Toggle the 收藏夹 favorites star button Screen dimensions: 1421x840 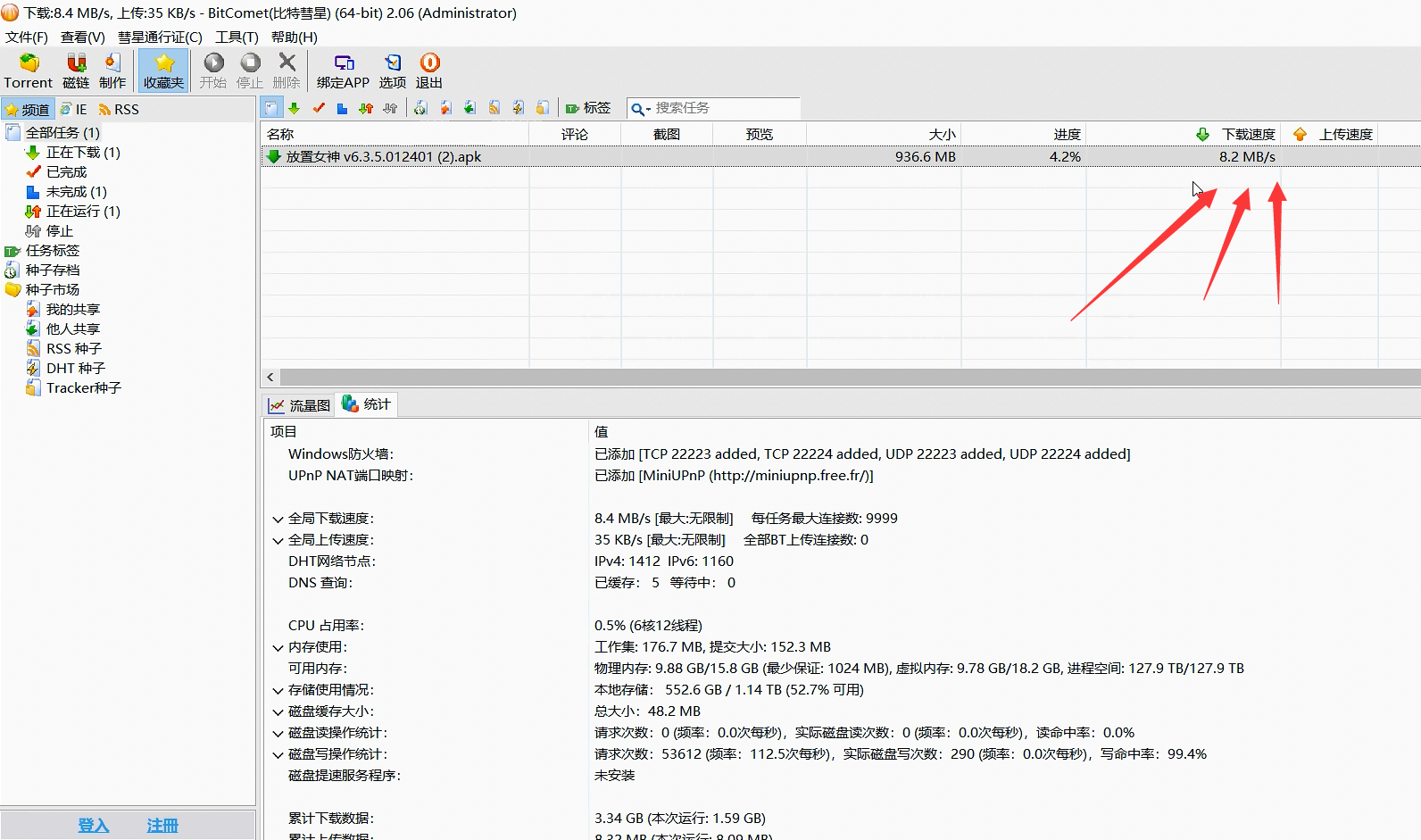click(163, 71)
